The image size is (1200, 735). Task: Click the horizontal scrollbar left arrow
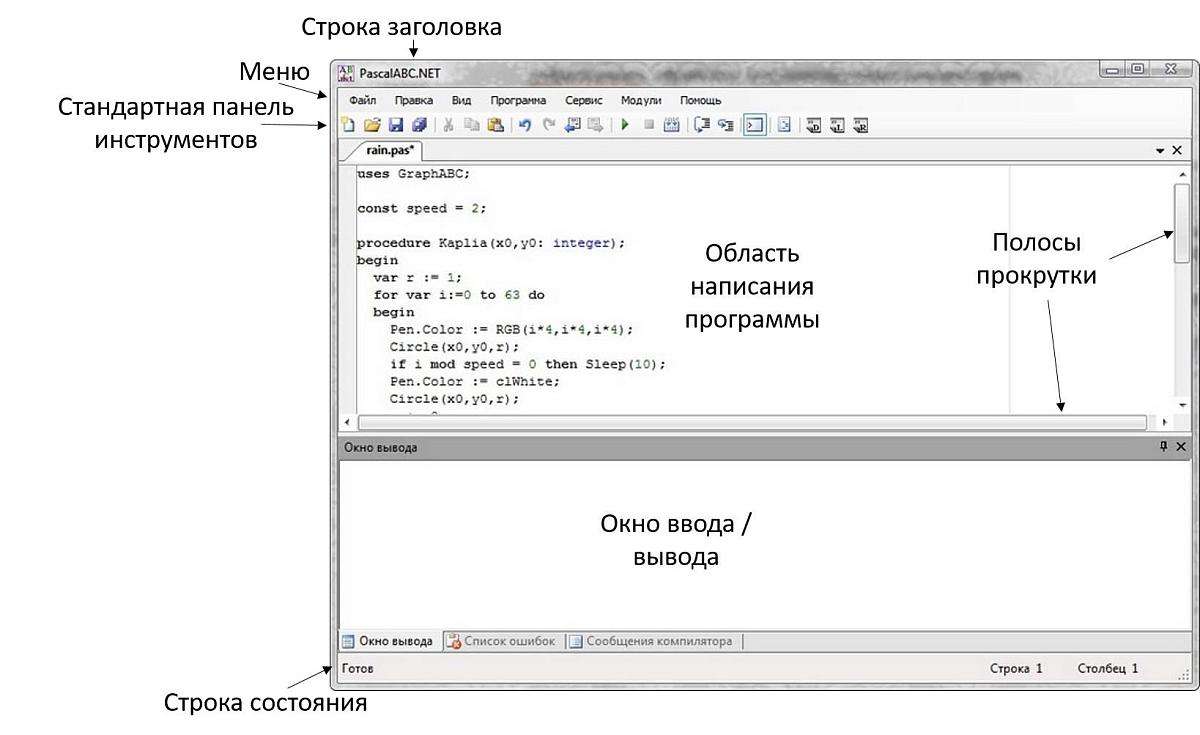[x=348, y=423]
